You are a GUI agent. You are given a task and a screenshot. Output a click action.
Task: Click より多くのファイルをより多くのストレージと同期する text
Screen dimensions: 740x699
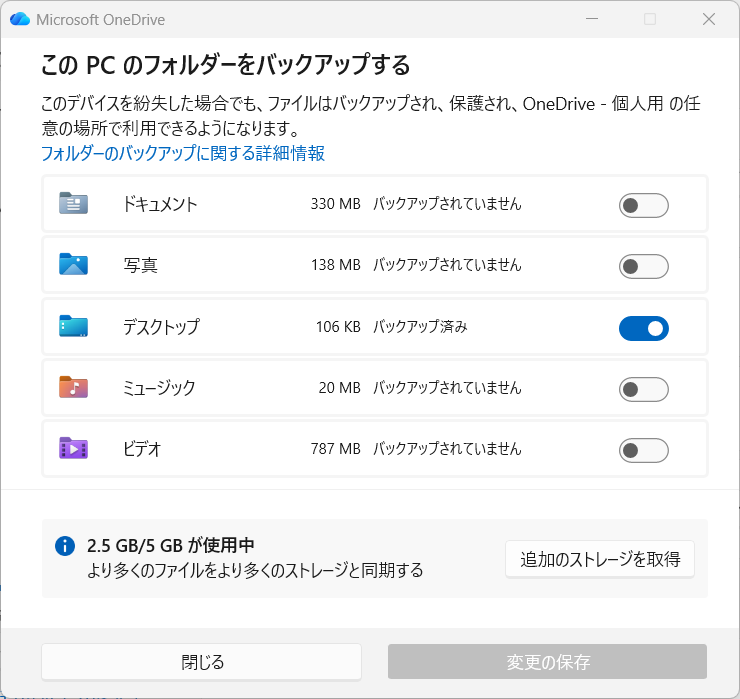255,571
